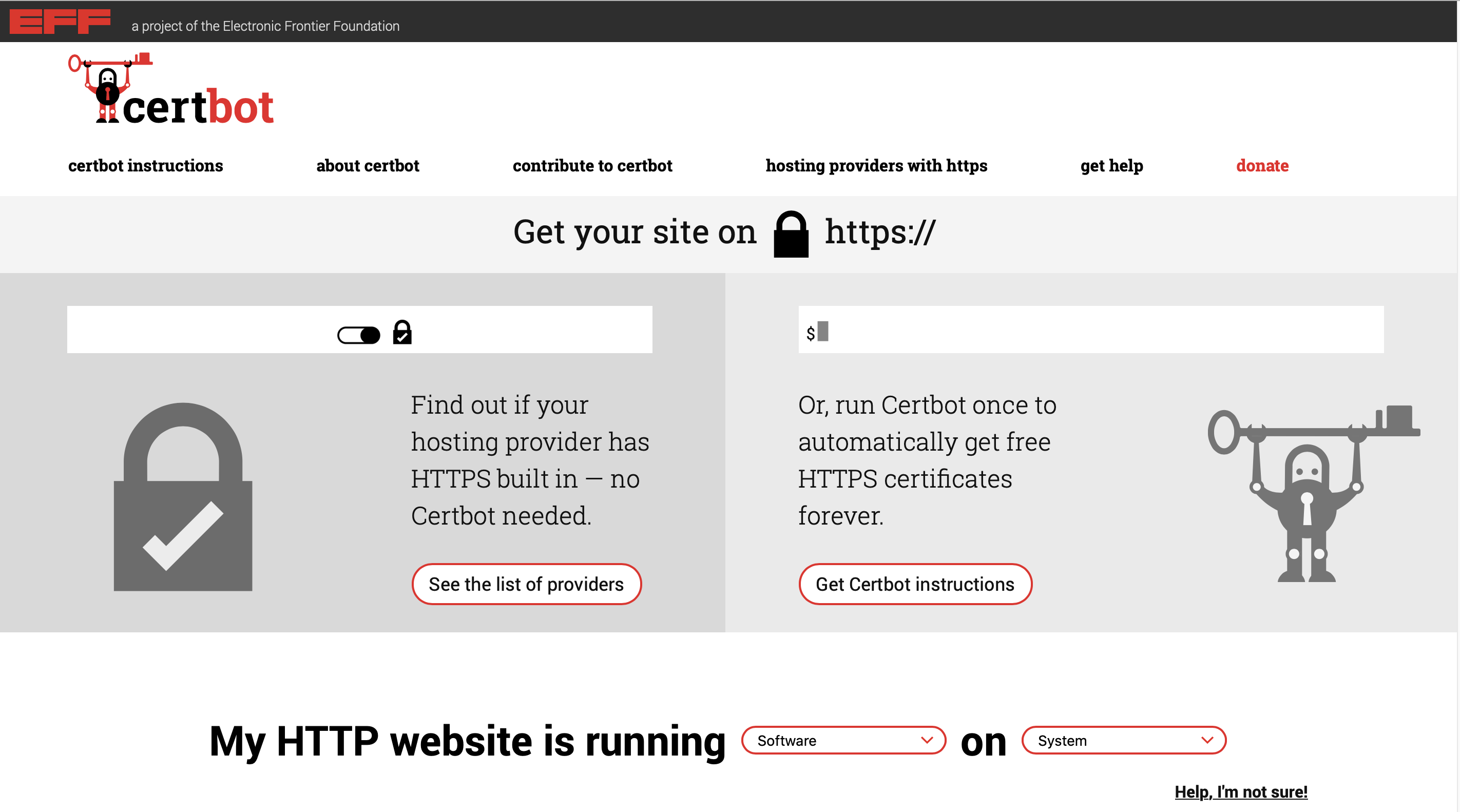Click the large gray checkmark padlock

click(183, 496)
